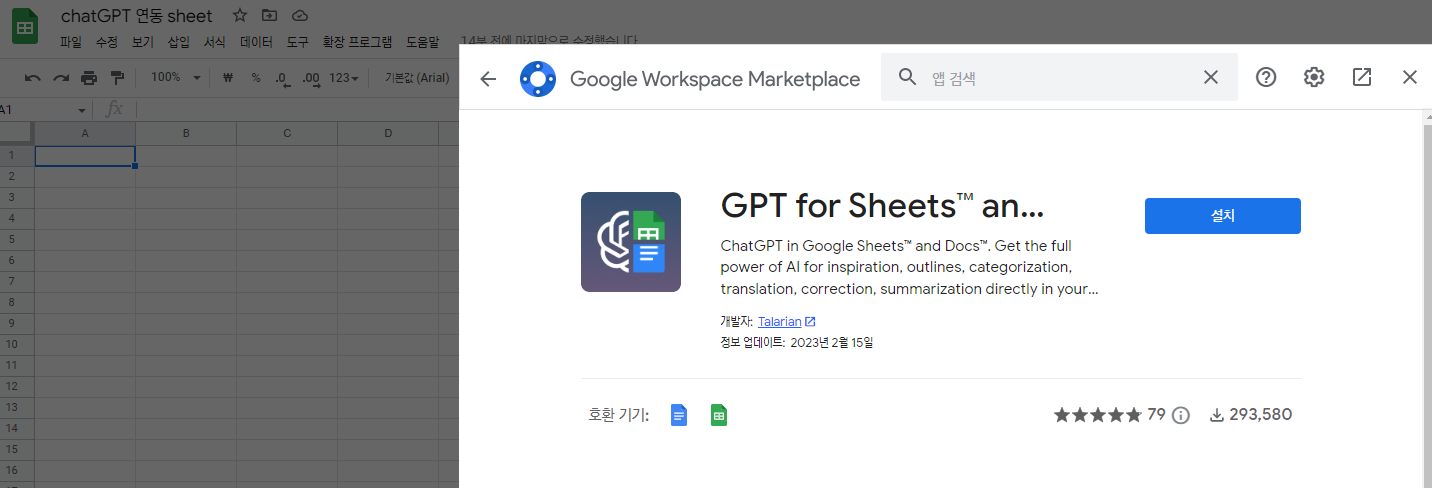1432x488 pixels.
Task: Select column D header
Action: 388,133
